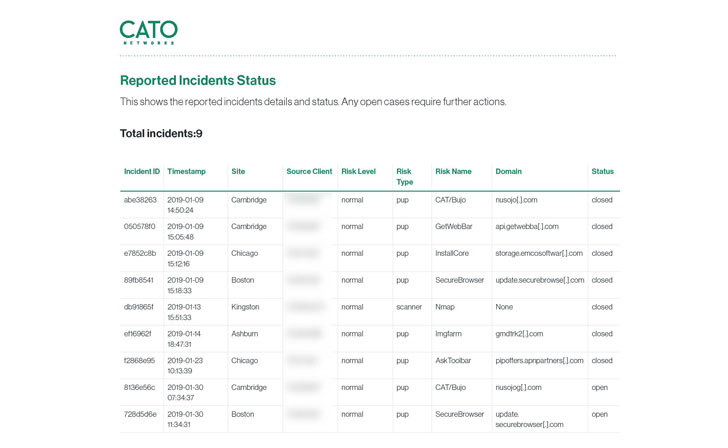Click incident ID 728d5d6e

140,414
